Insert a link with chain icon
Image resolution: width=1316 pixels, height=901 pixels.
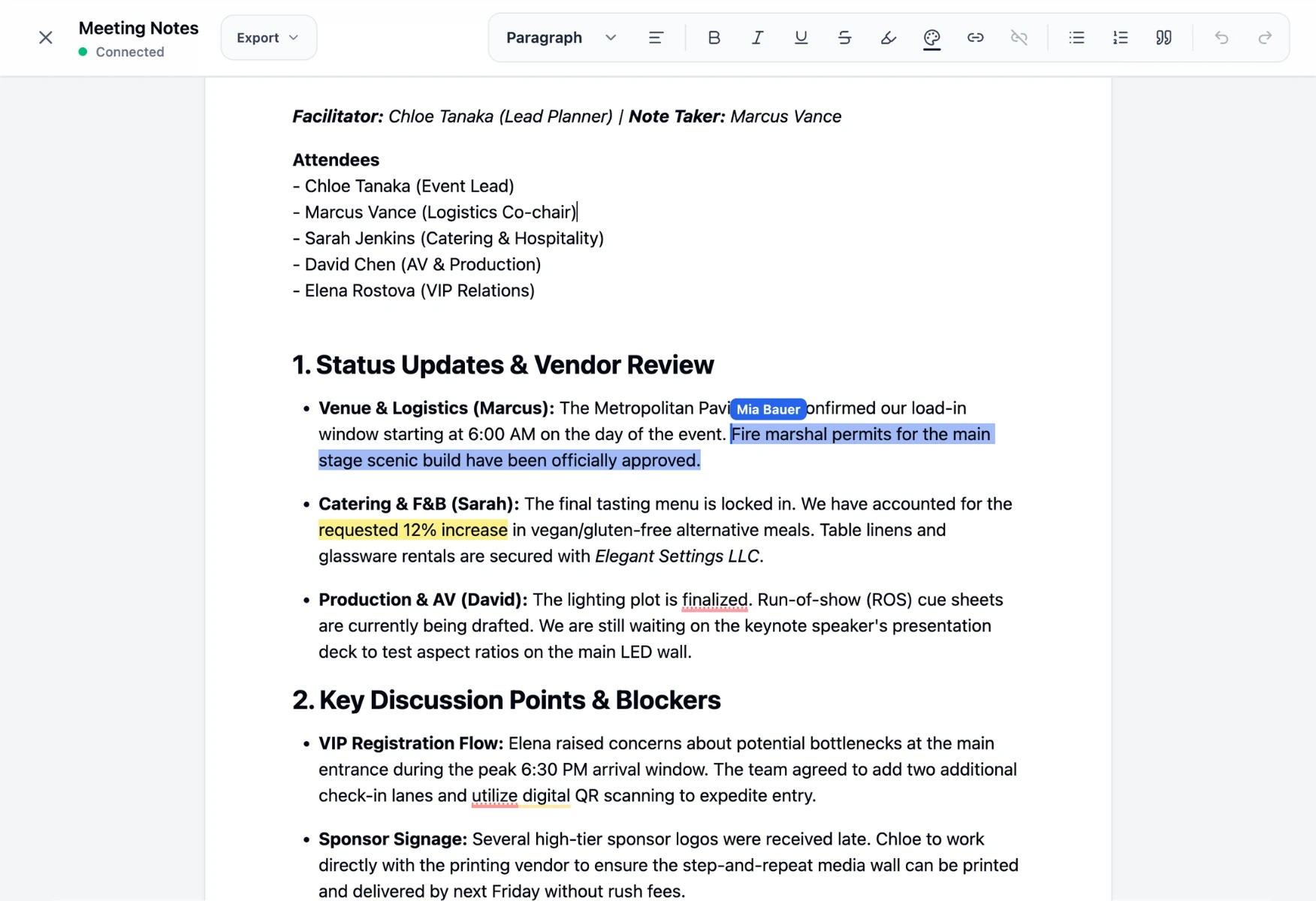975,38
